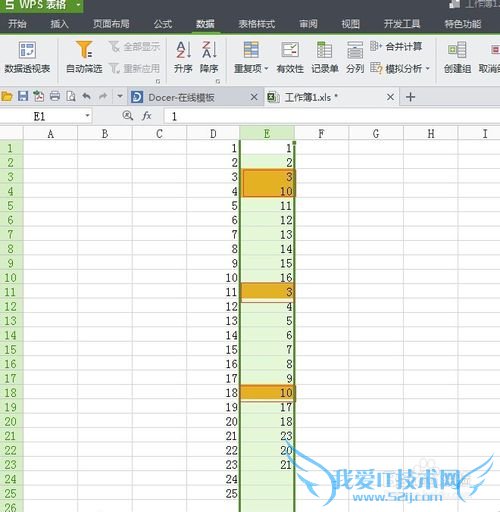Viewport: 500px width, 512px height.
Task: Select orange cell E18 with value 10
Action: tap(267, 393)
